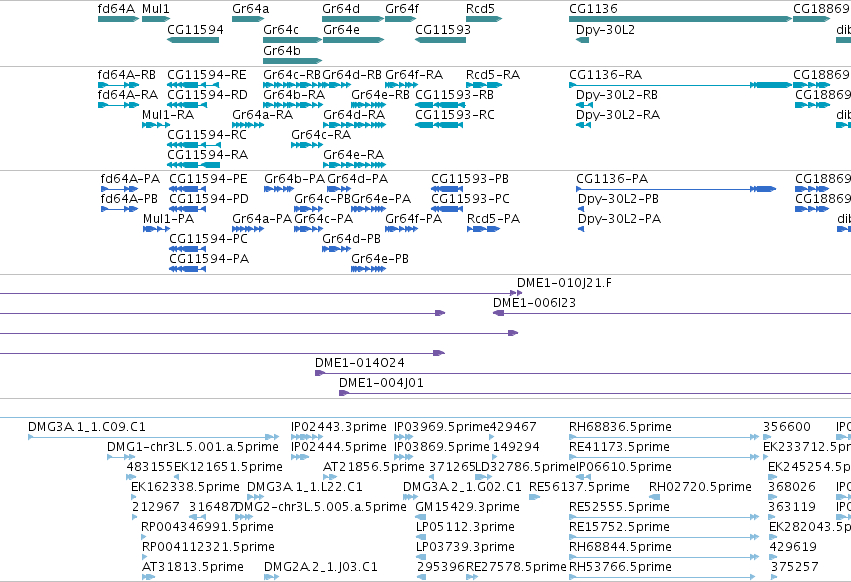
Task: Select protein fd64A-PA
Action: point(130,179)
